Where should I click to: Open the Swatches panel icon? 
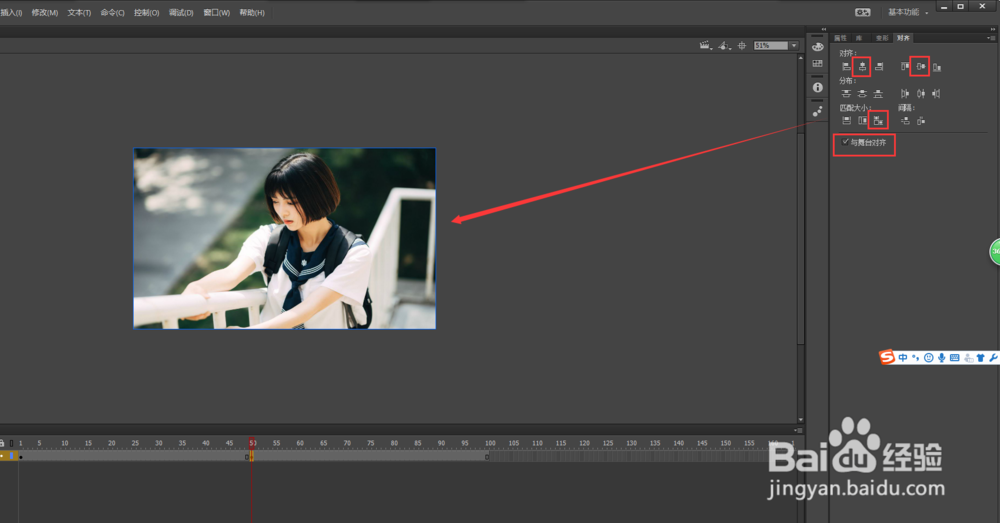click(818, 63)
